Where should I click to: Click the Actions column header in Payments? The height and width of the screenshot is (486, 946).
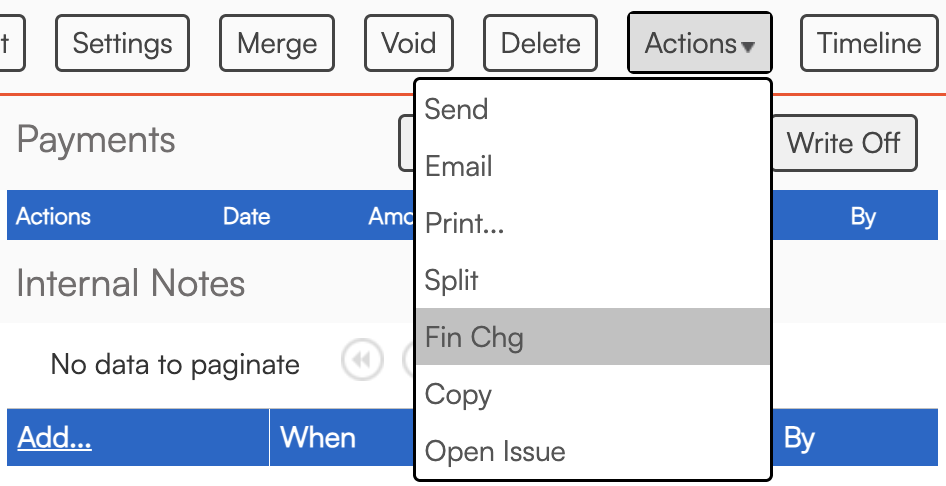(x=53, y=216)
